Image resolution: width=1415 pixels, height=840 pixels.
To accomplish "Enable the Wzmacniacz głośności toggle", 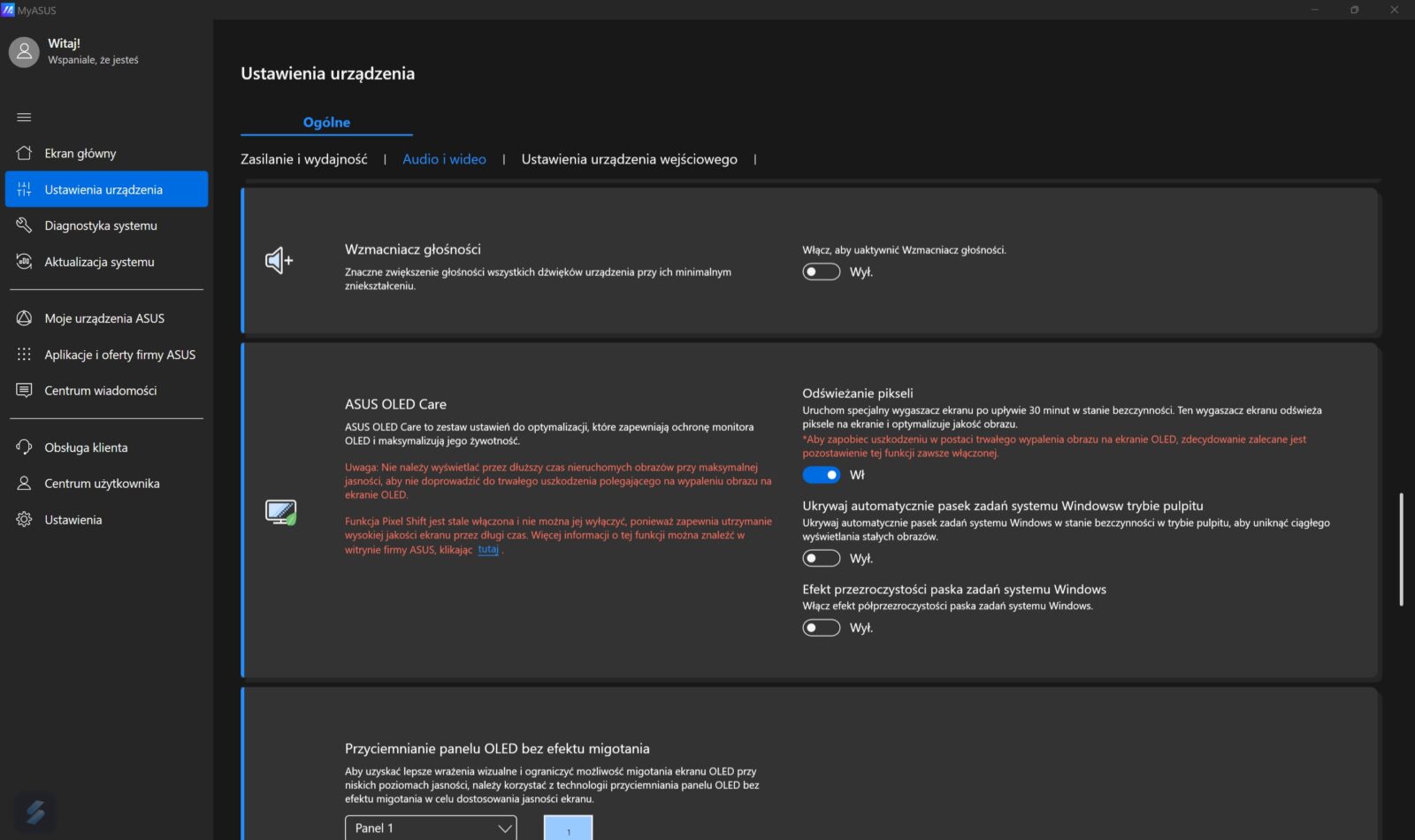I will (821, 271).
